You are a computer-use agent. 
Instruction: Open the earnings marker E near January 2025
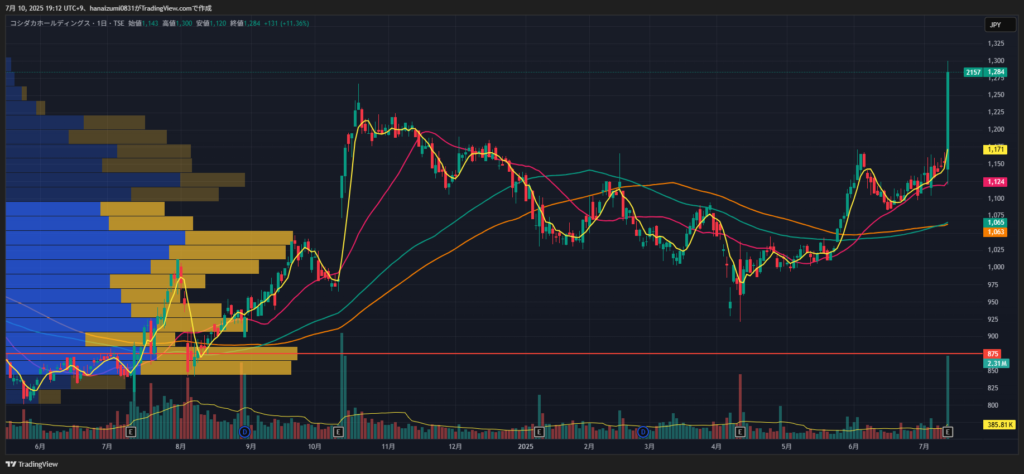[x=539, y=432]
